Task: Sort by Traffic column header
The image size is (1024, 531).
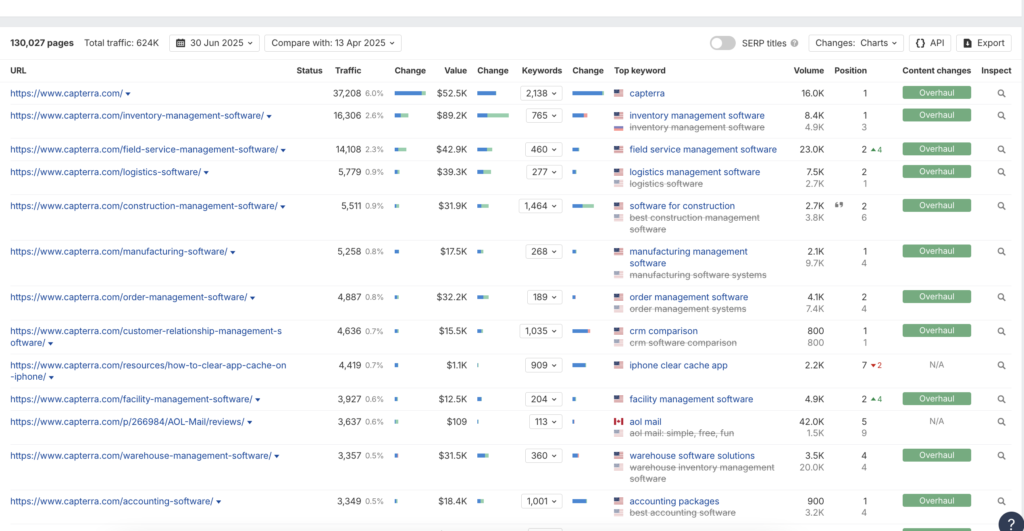Action: (x=348, y=71)
